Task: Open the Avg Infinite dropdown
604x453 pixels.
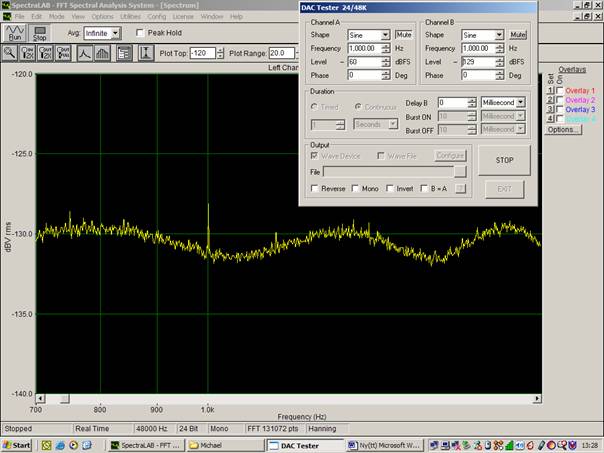Action: (x=115, y=33)
